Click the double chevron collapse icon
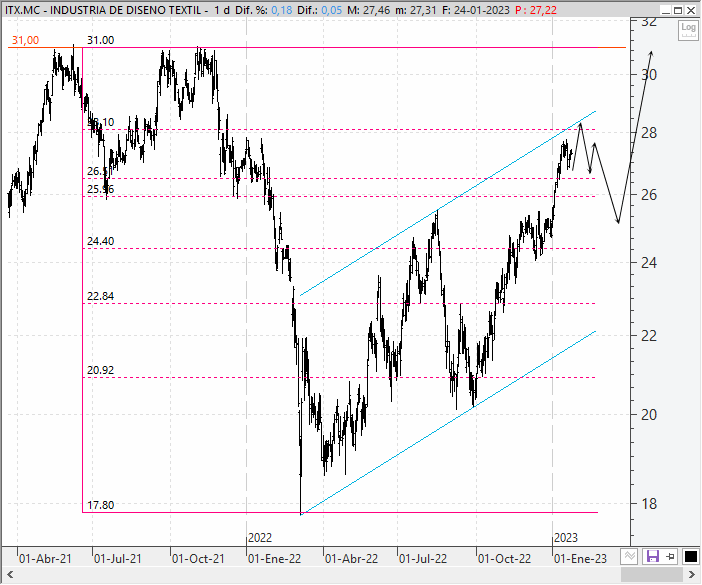 coord(630,556)
